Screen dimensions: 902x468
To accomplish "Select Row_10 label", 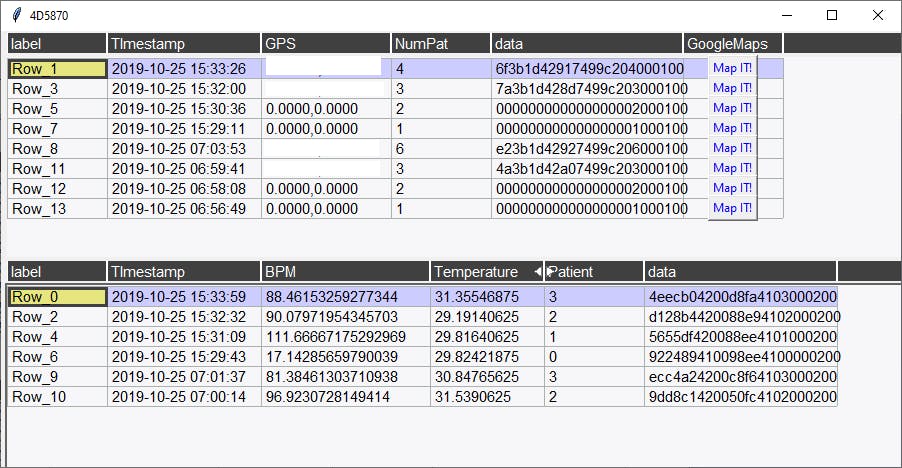I will [58, 397].
